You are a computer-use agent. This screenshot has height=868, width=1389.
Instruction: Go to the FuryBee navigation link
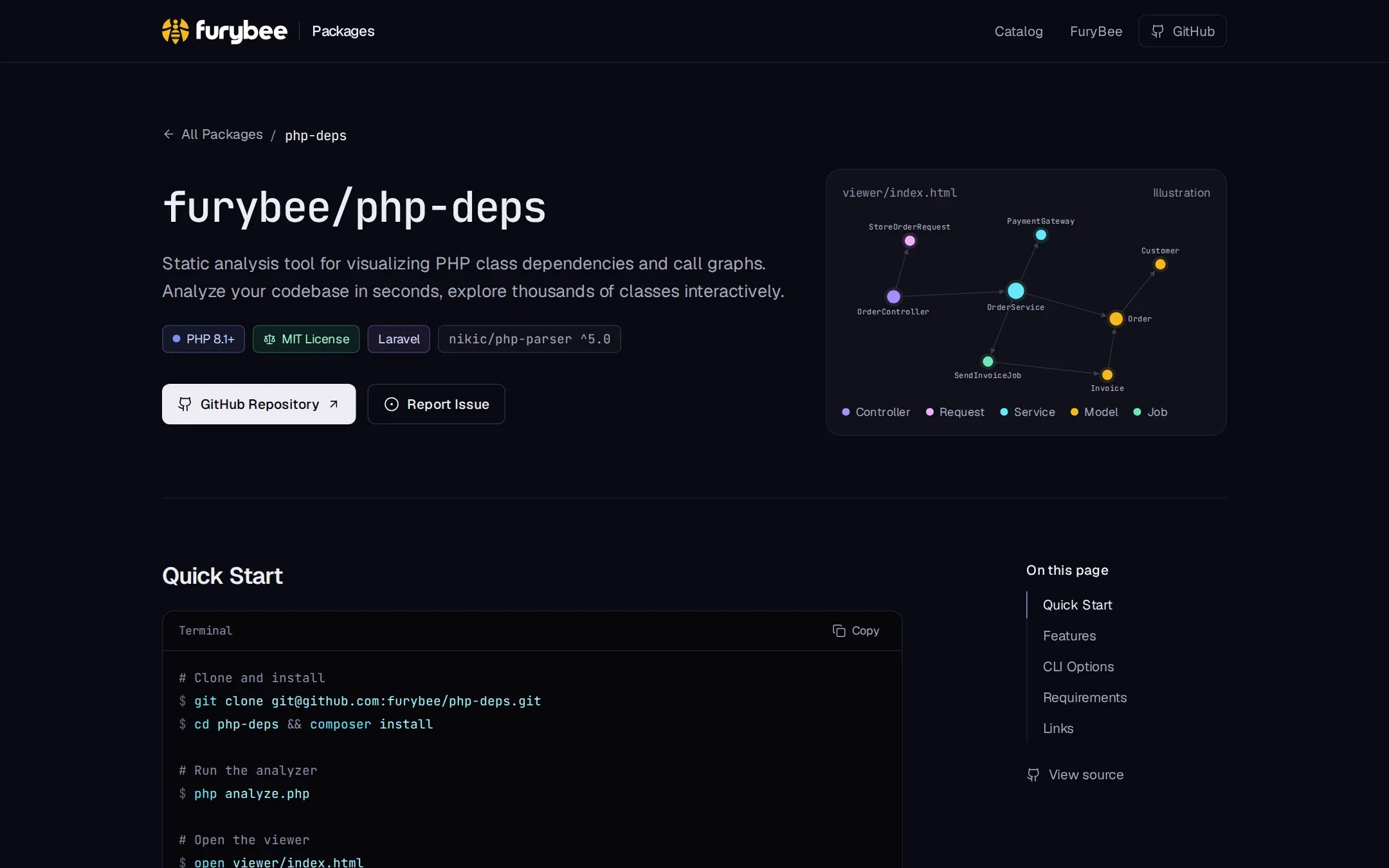[x=1096, y=31]
